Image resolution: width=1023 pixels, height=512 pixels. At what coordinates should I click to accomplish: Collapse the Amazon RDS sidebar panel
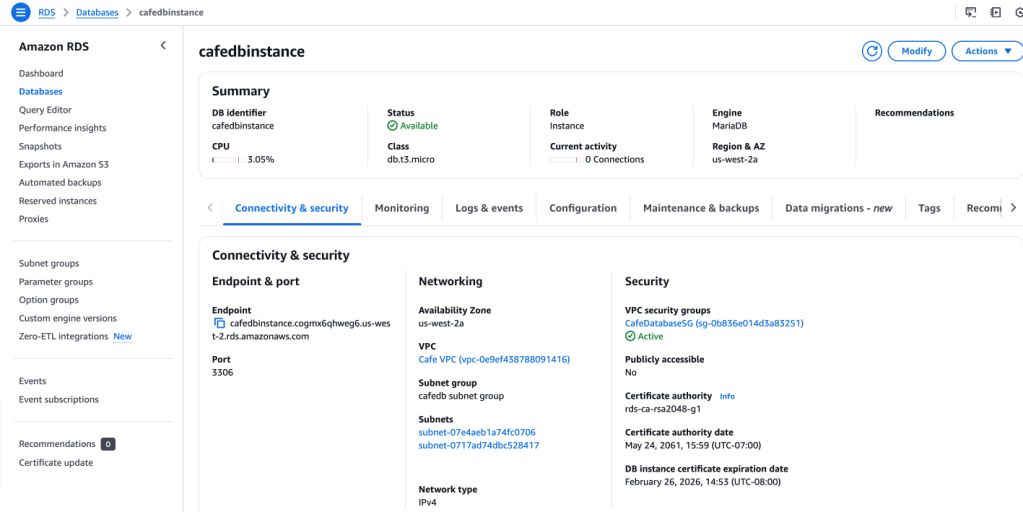click(x=163, y=46)
